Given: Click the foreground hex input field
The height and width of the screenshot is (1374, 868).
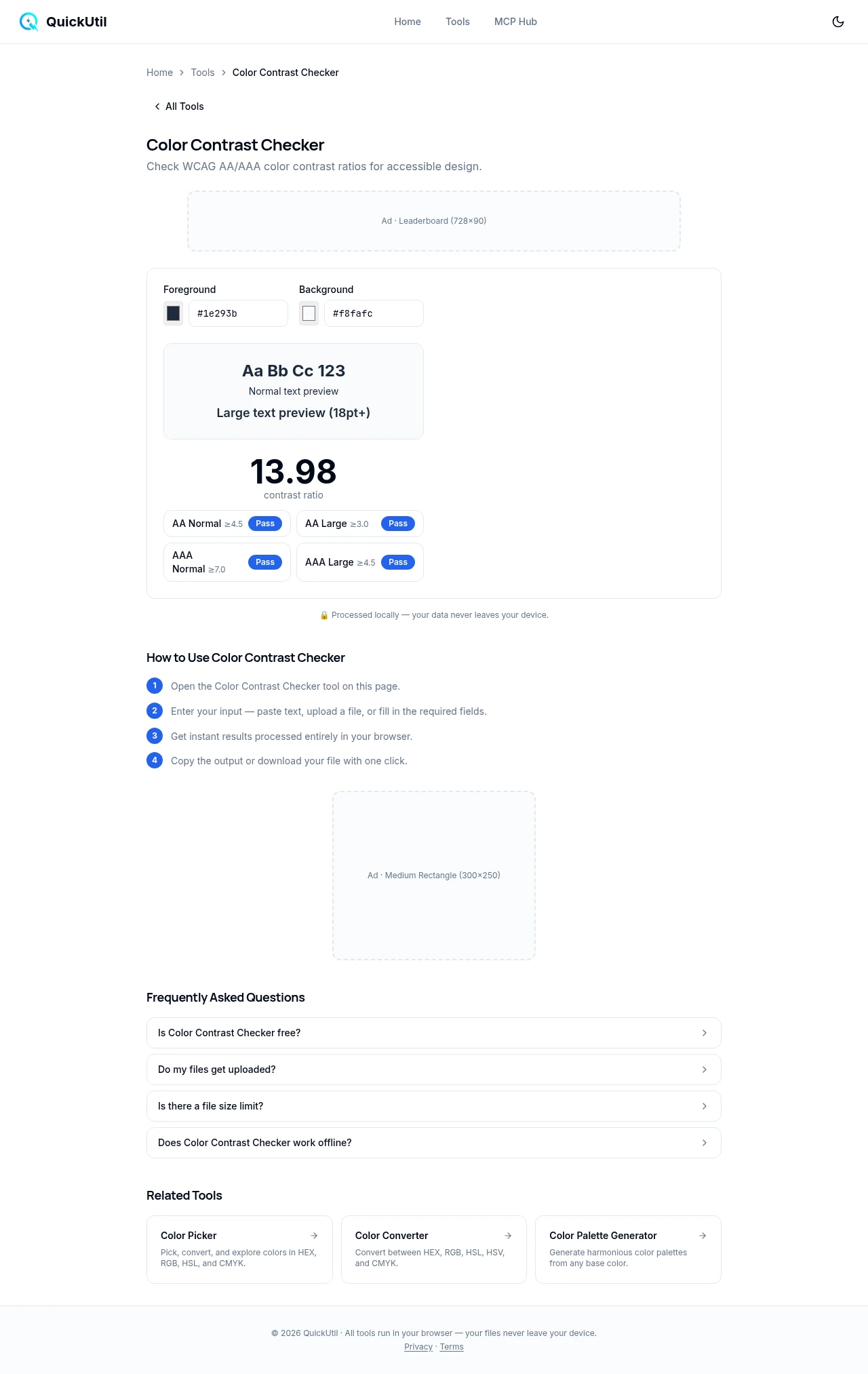Looking at the screenshot, I should coord(238,313).
